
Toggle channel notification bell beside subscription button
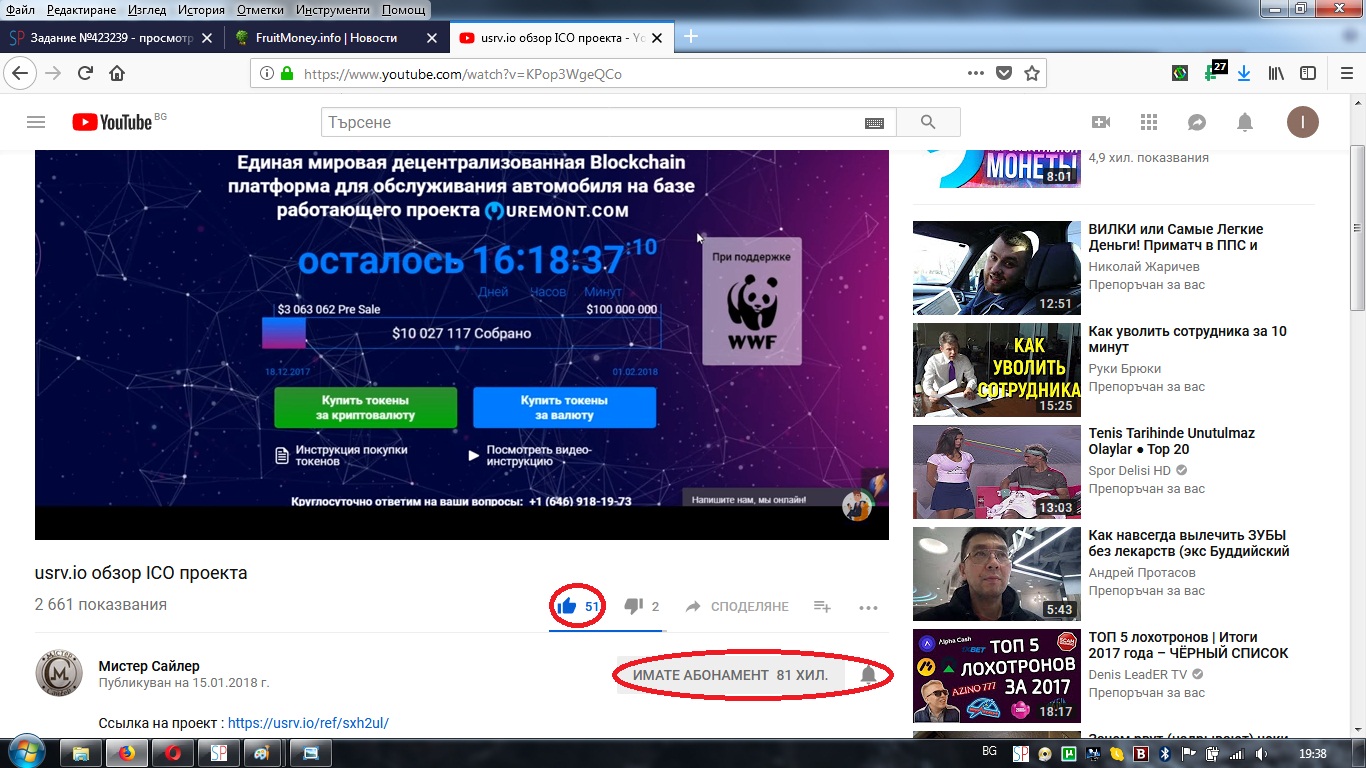click(869, 675)
